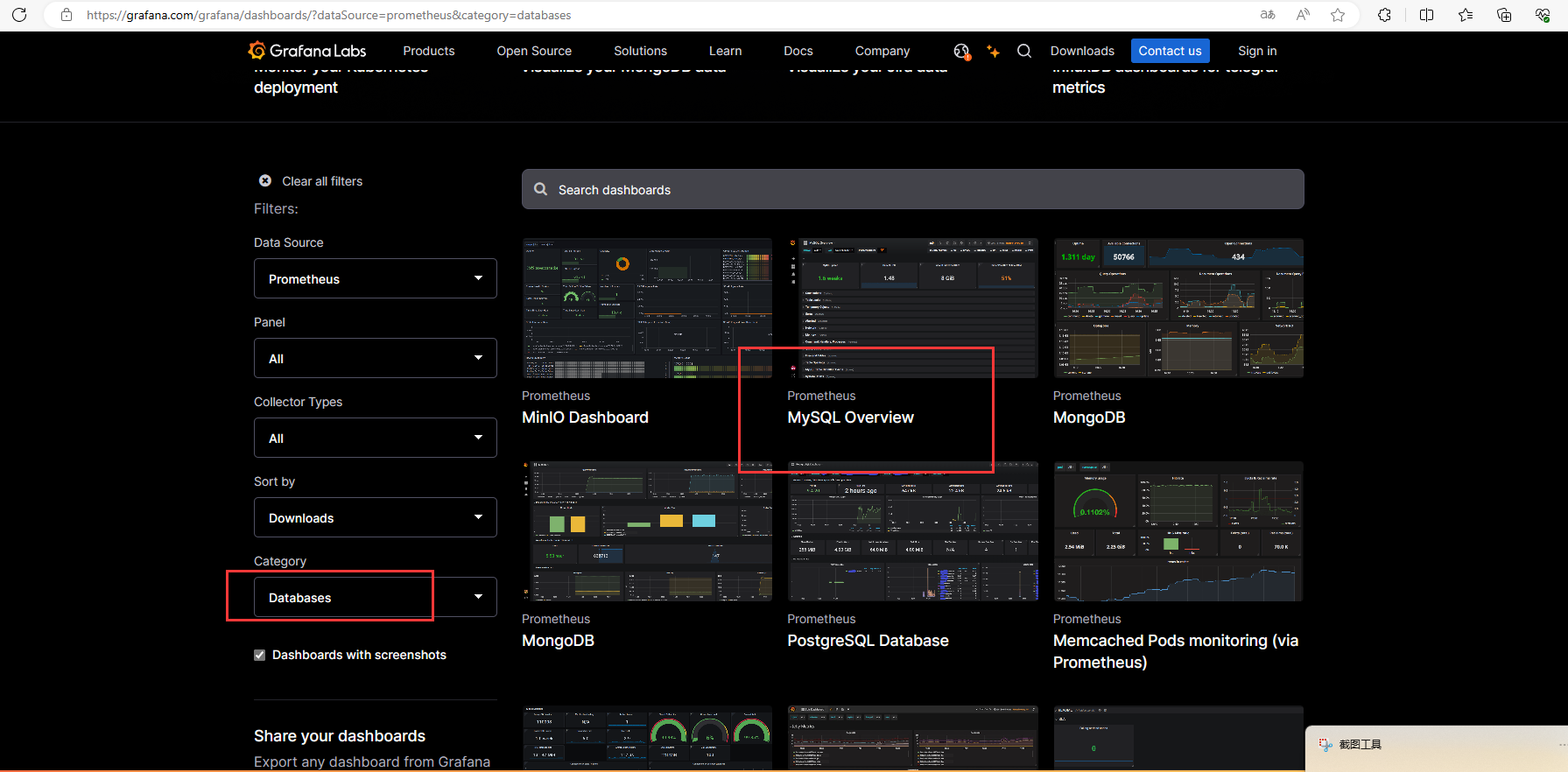Click the MySQL Overview thumbnail

click(x=912, y=308)
